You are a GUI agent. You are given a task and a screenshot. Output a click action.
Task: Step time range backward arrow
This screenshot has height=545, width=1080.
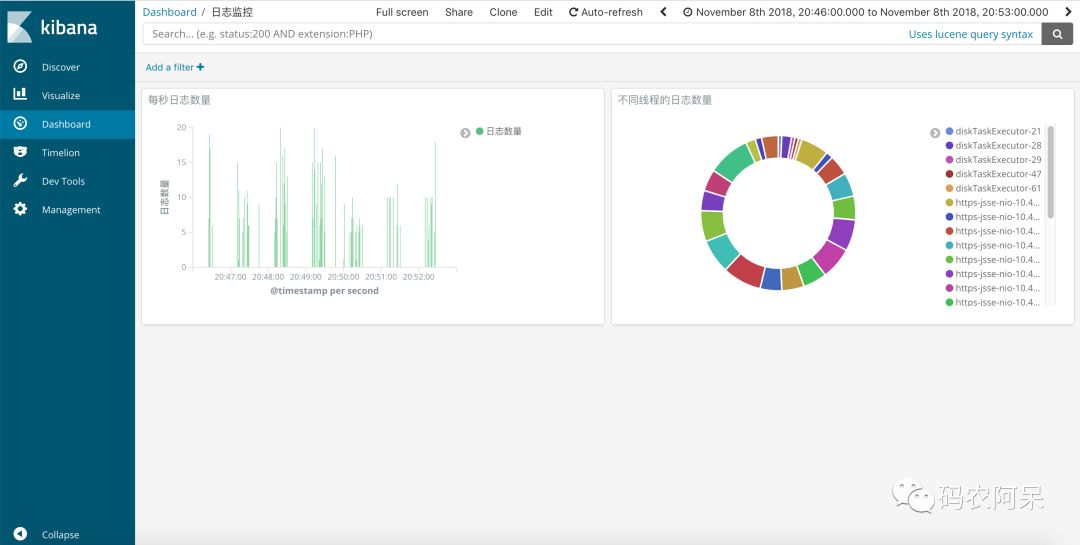[x=663, y=12]
